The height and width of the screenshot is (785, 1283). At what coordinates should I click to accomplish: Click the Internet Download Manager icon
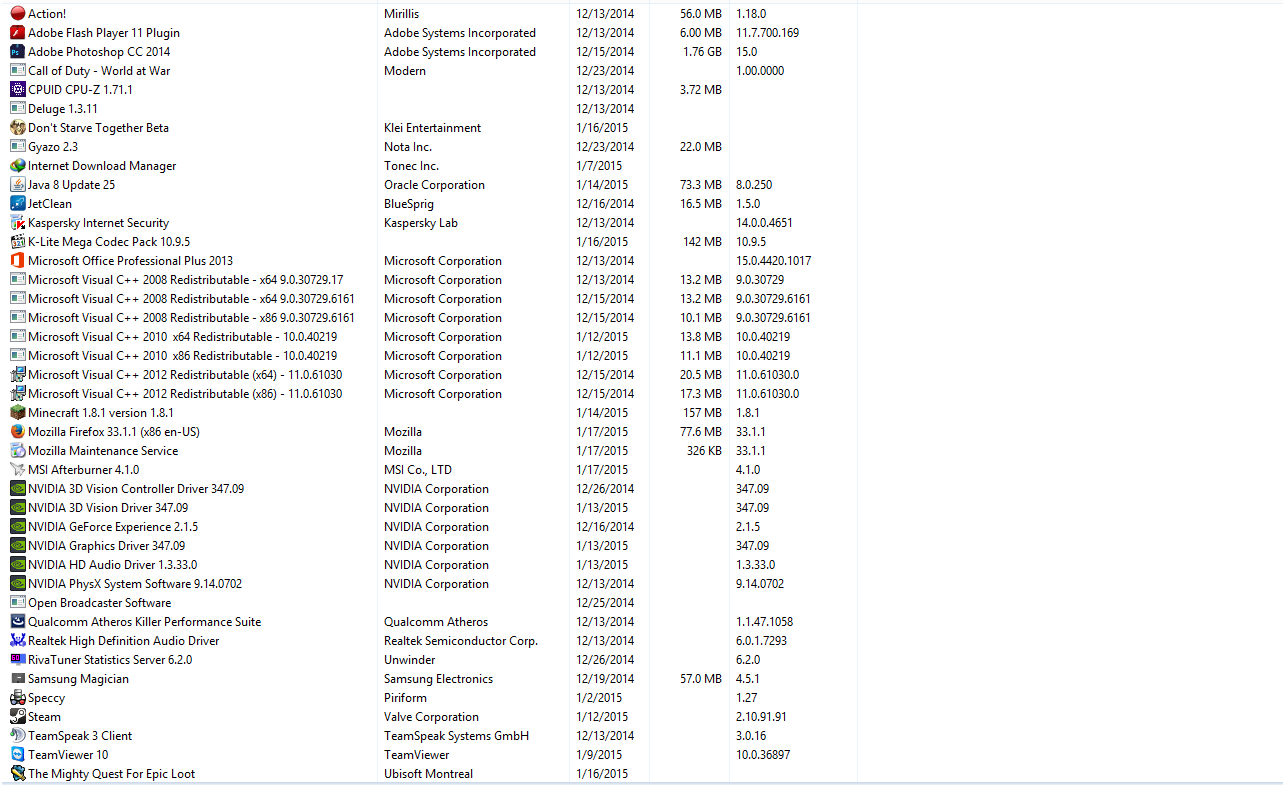pos(18,166)
